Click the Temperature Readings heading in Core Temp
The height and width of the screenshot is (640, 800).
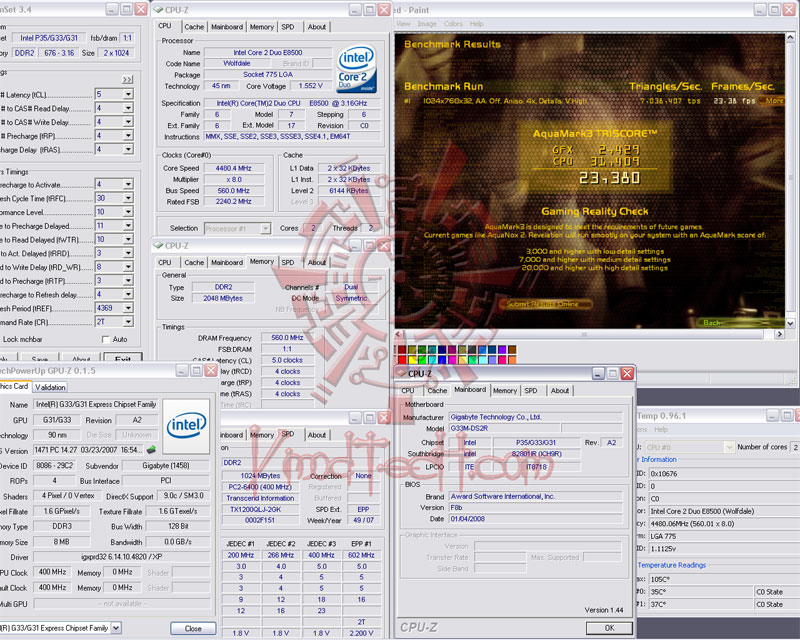[x=672, y=565]
